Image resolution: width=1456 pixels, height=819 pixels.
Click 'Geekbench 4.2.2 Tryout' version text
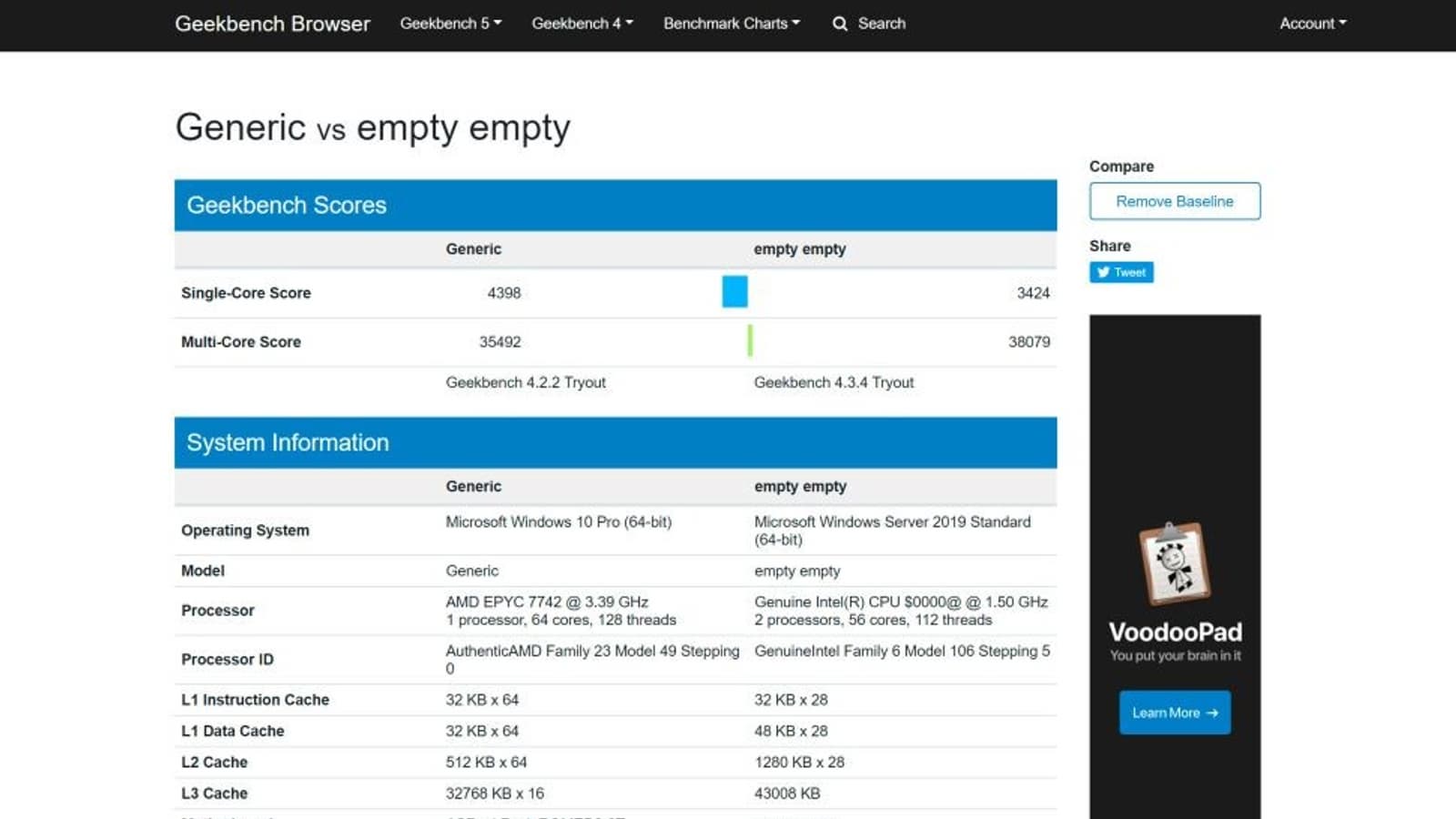point(526,383)
